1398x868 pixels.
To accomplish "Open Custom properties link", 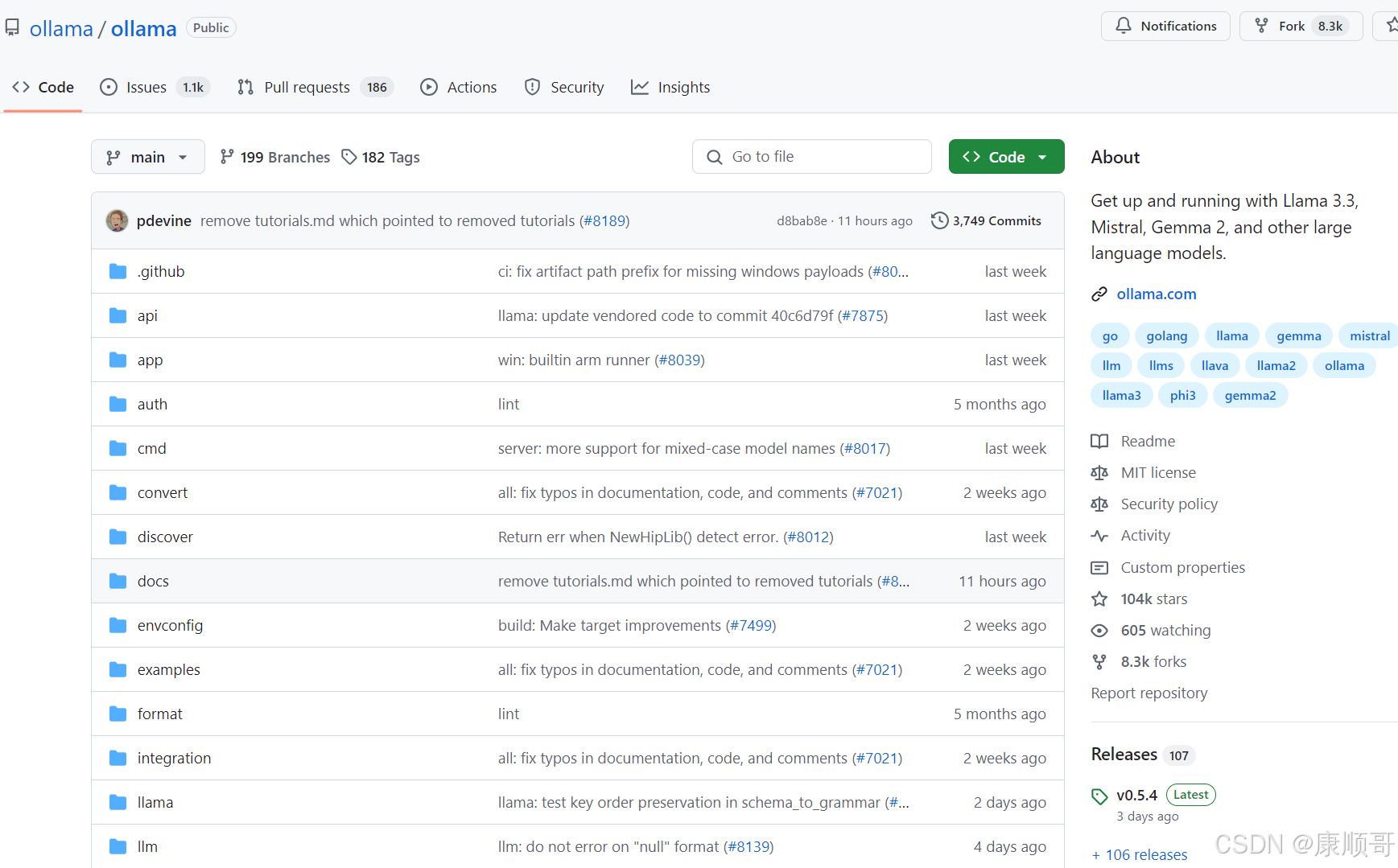I will coord(1183,568).
